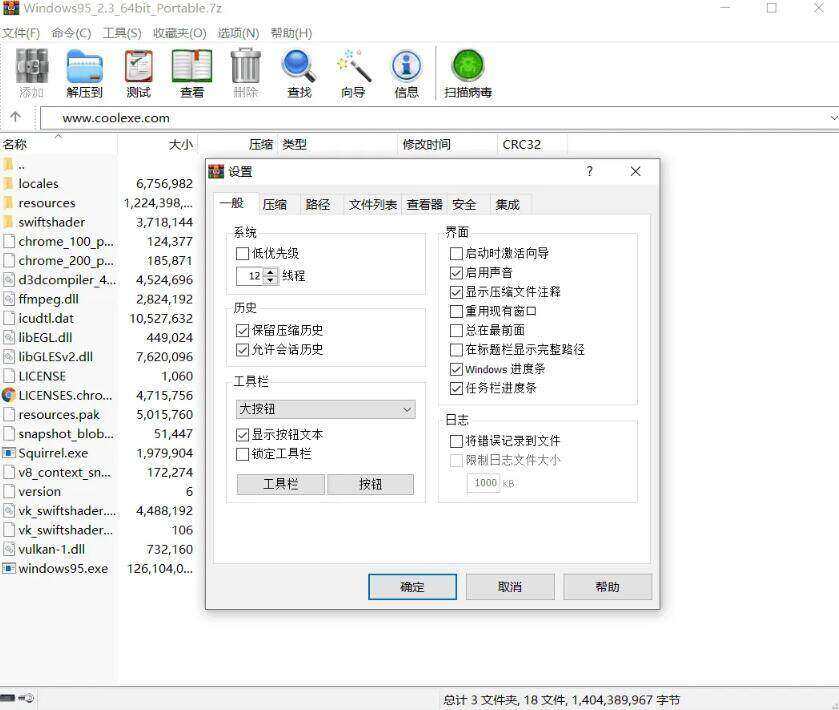
Task: Click the 测试 (Test) toolbar icon
Action: (x=139, y=66)
